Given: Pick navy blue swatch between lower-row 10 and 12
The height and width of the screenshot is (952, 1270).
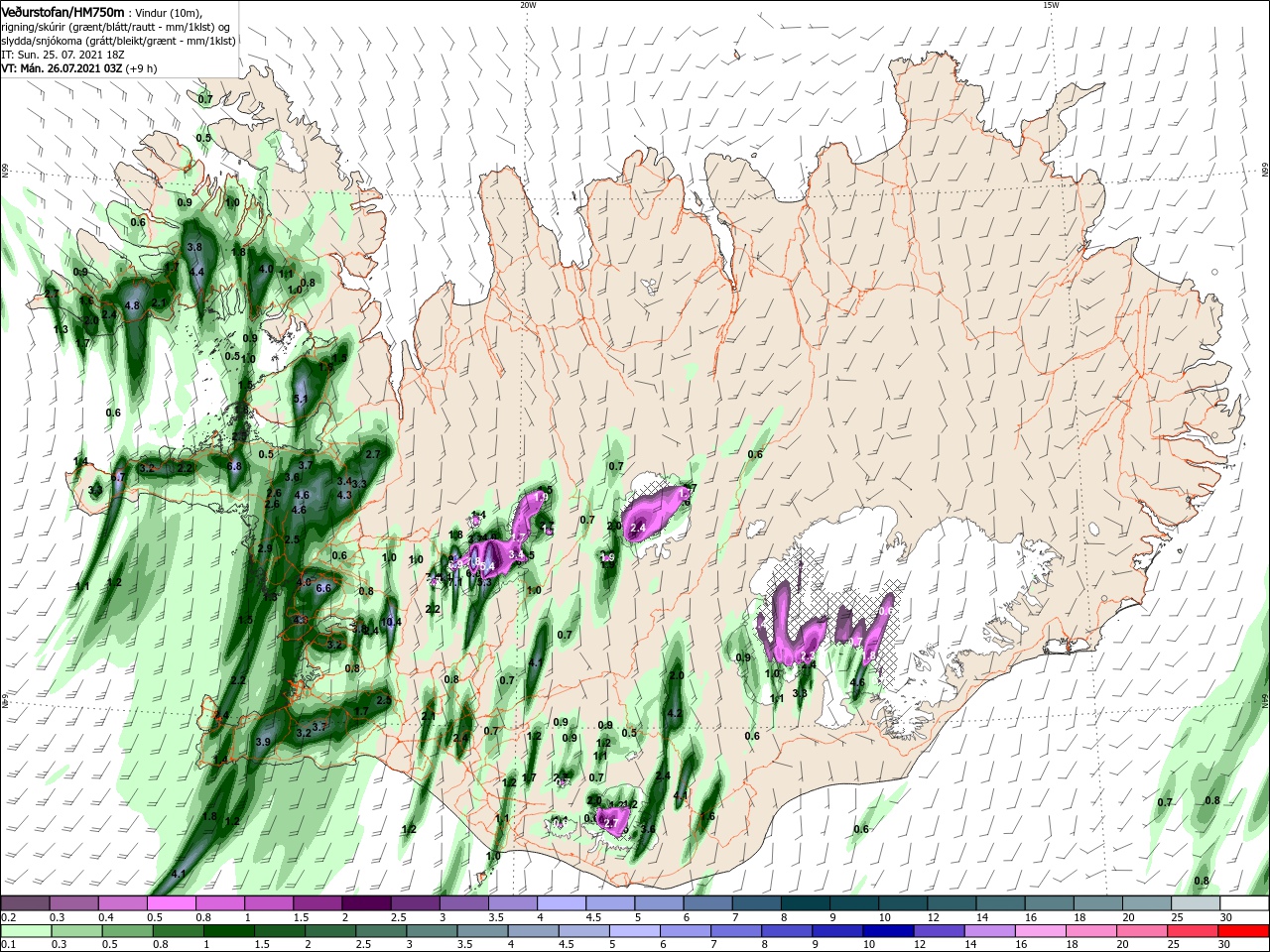Looking at the screenshot, I should 888,931.
